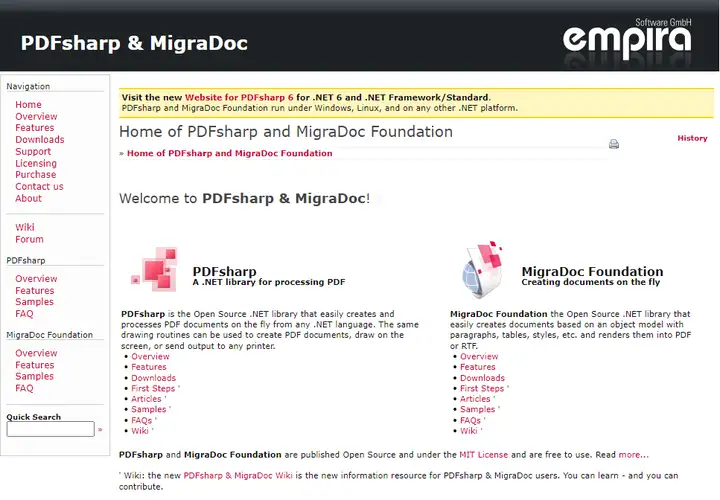Viewport: 720px width, 500px height.
Task: Click the Home of PDFsharp breadcrumb link
Action: 230,153
